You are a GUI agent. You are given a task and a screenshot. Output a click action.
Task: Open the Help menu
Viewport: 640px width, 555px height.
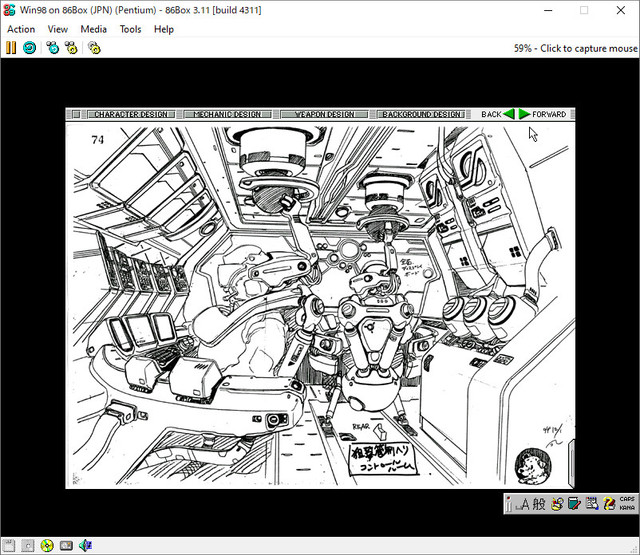coord(164,29)
